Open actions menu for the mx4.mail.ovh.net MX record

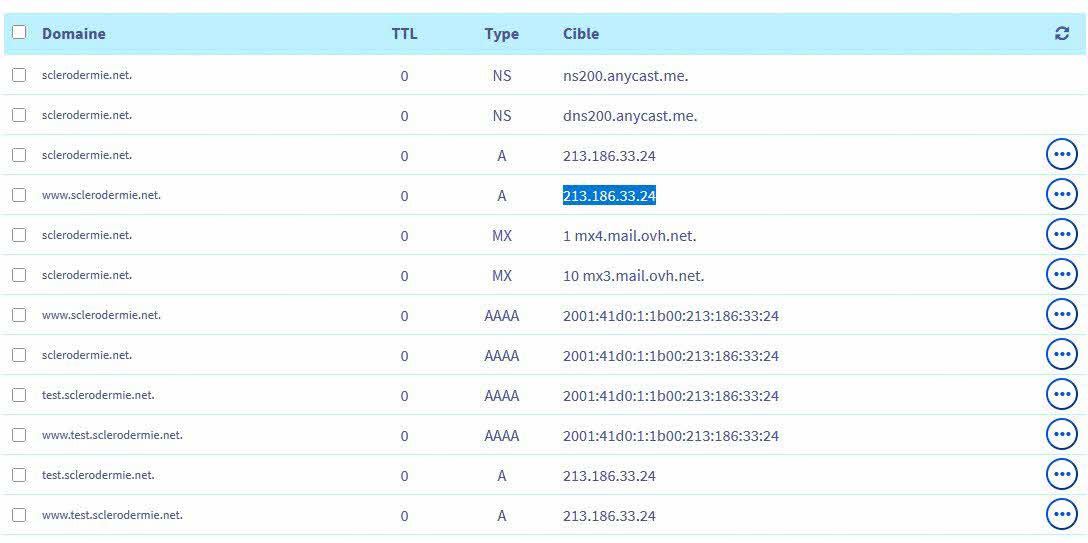(x=1061, y=235)
